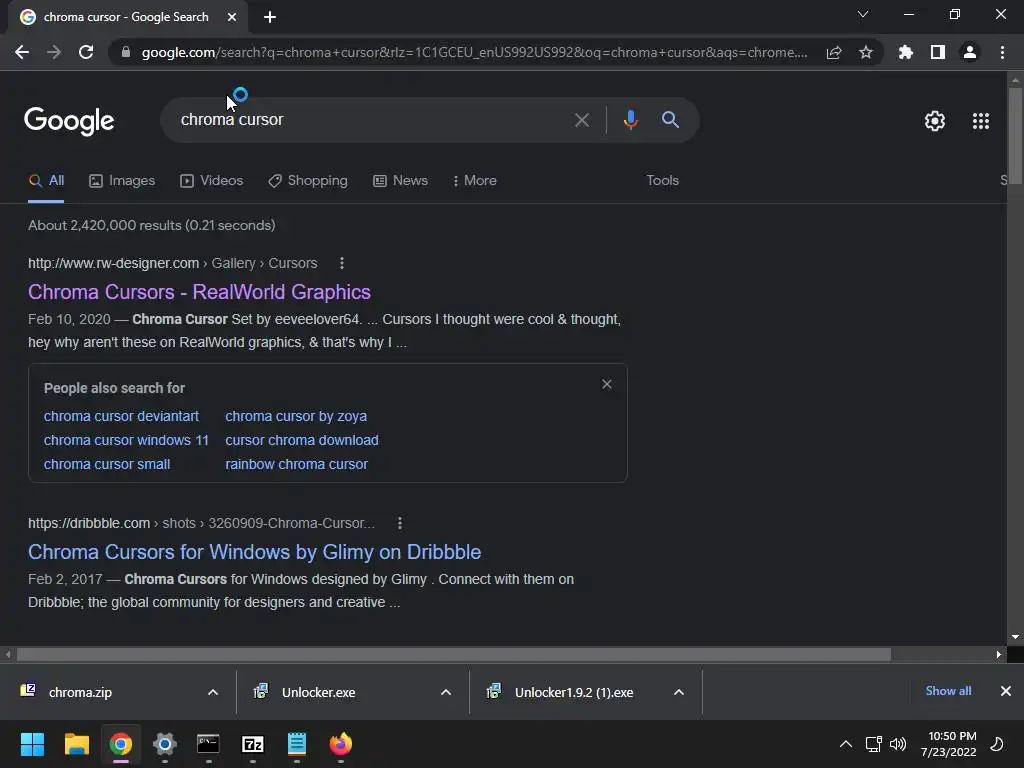Open 7-Zip from the taskbar
This screenshot has height=768, width=1024.
click(x=253, y=744)
